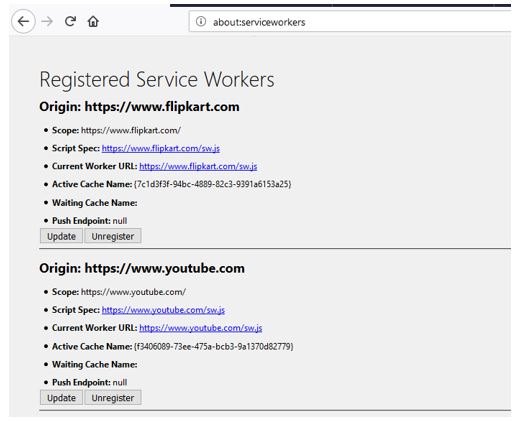Reload the page with the refresh icon

tap(70, 21)
